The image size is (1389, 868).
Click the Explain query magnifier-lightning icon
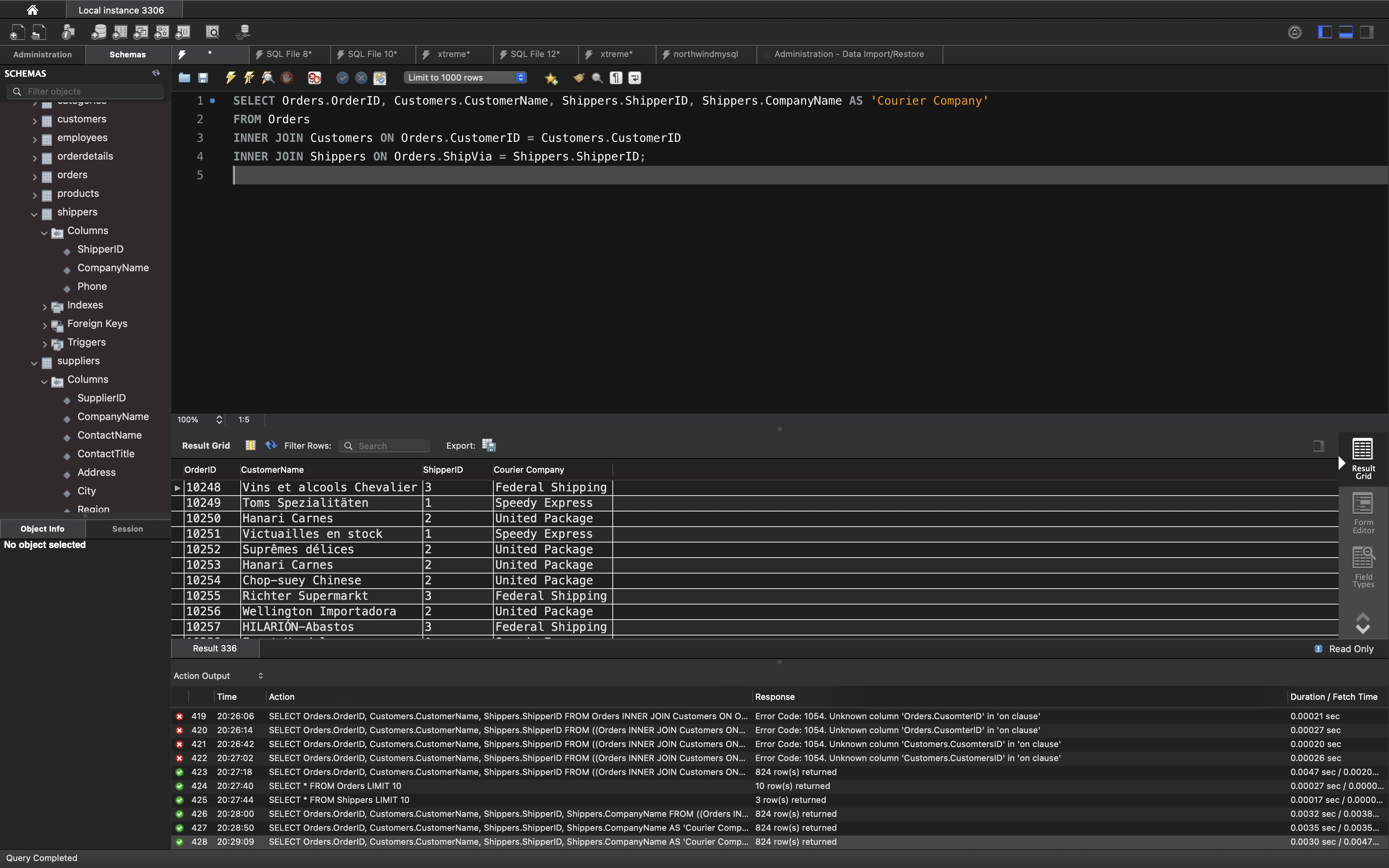click(267, 77)
